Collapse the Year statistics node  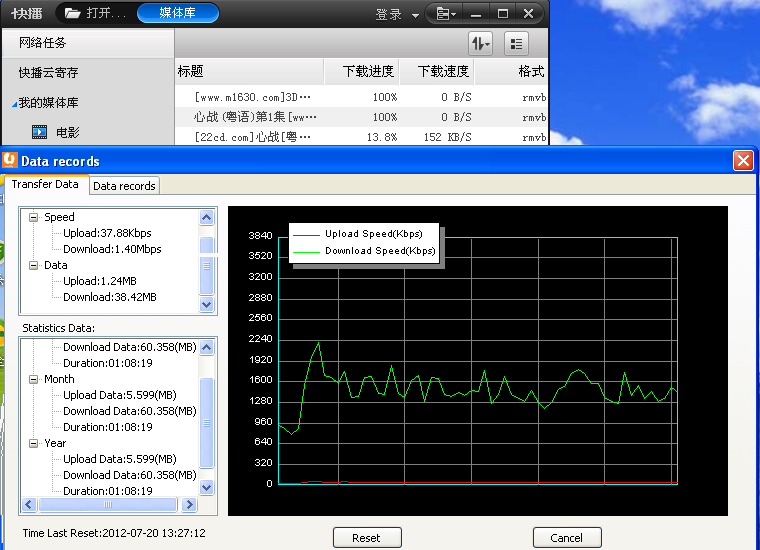point(33,443)
